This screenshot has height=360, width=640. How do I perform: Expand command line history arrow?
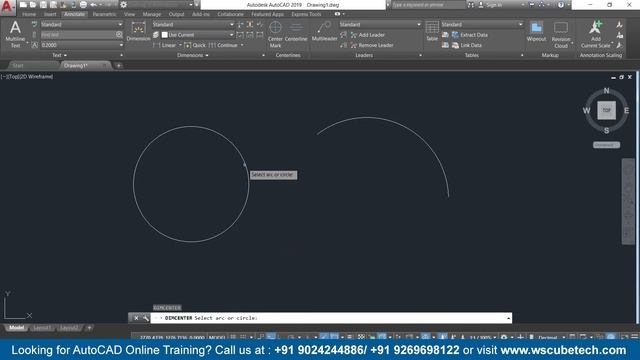coord(509,318)
